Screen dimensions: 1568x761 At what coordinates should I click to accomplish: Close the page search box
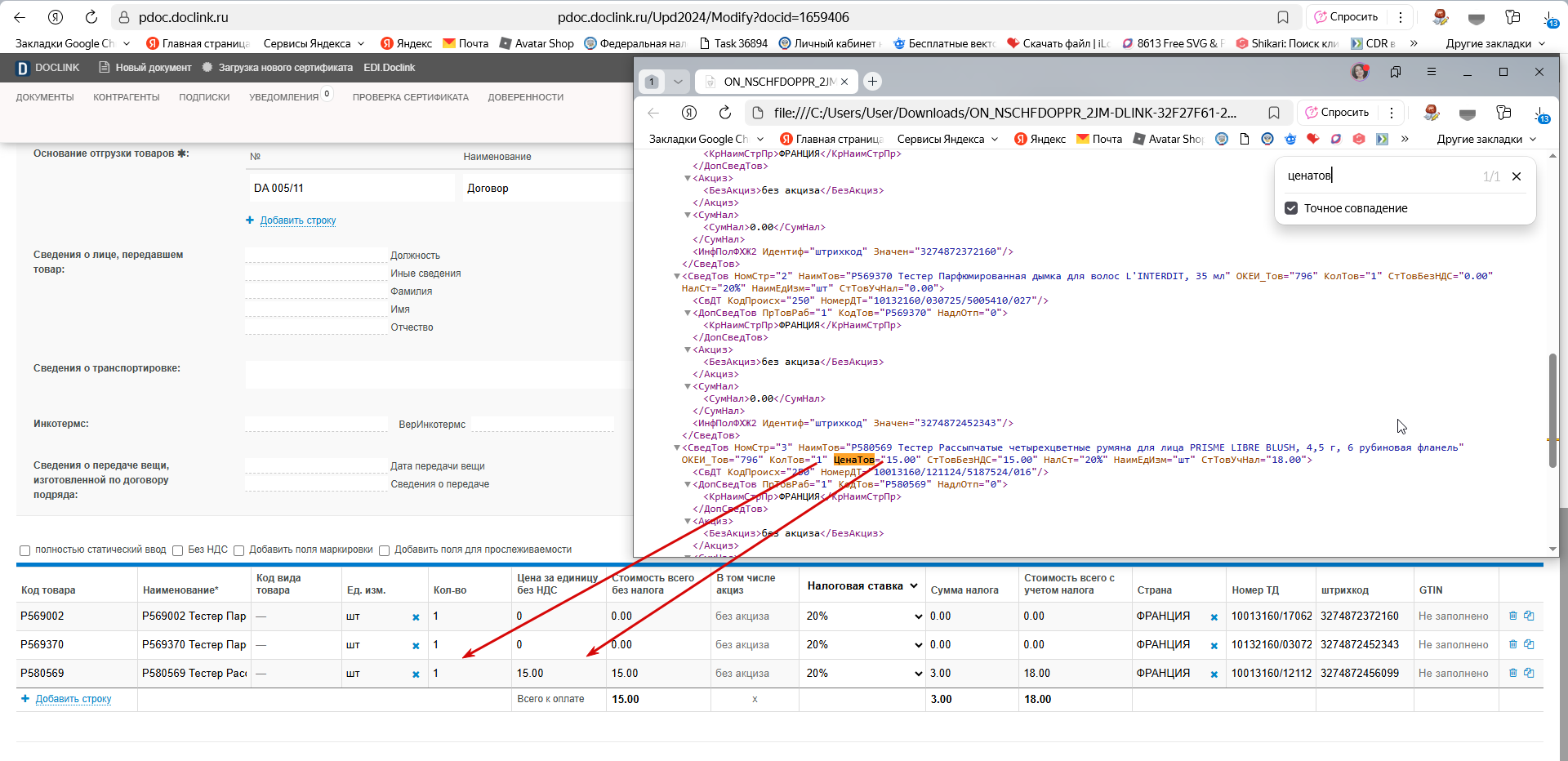tap(1517, 176)
